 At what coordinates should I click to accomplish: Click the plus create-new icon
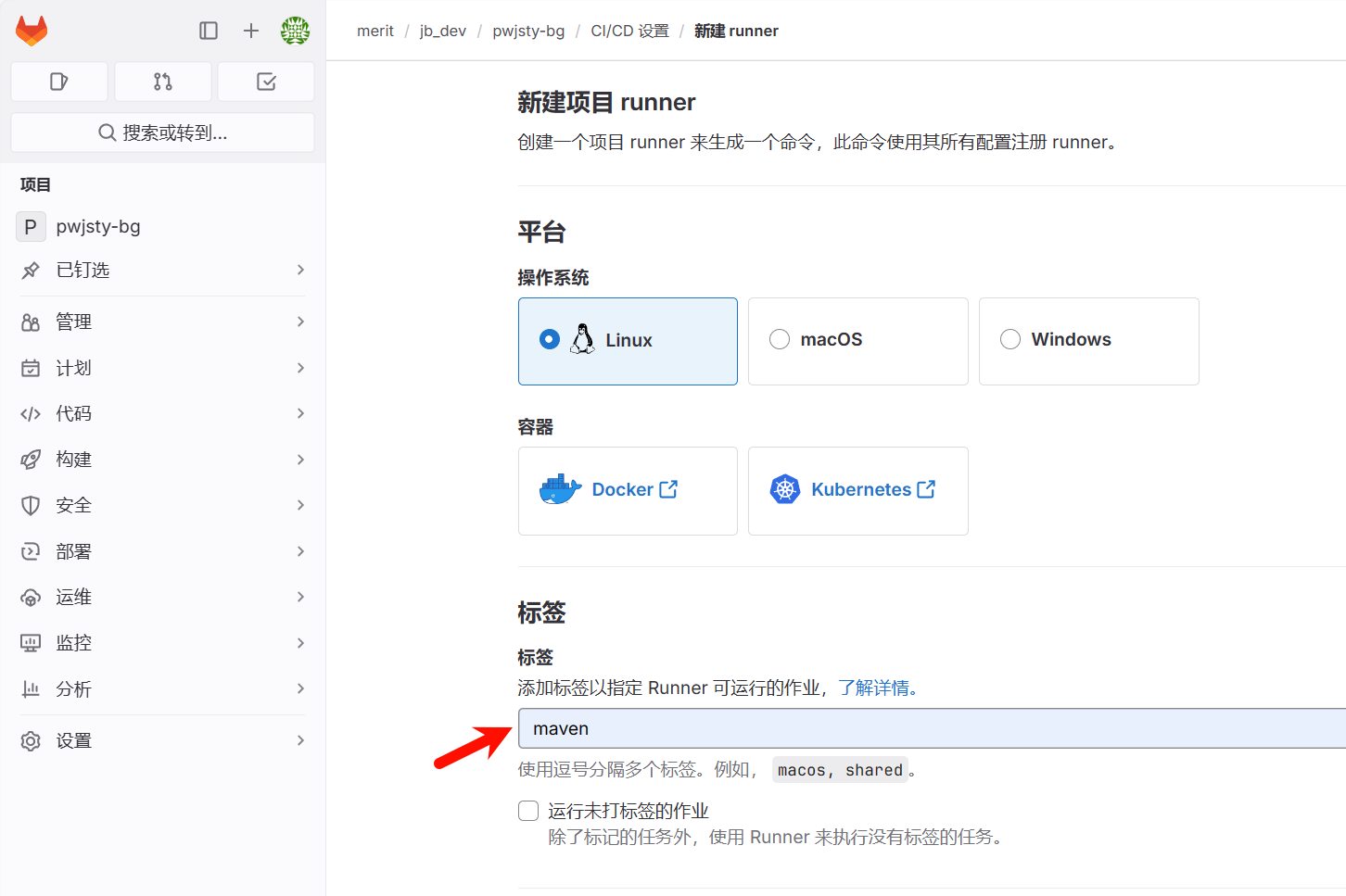pyautogui.click(x=250, y=31)
